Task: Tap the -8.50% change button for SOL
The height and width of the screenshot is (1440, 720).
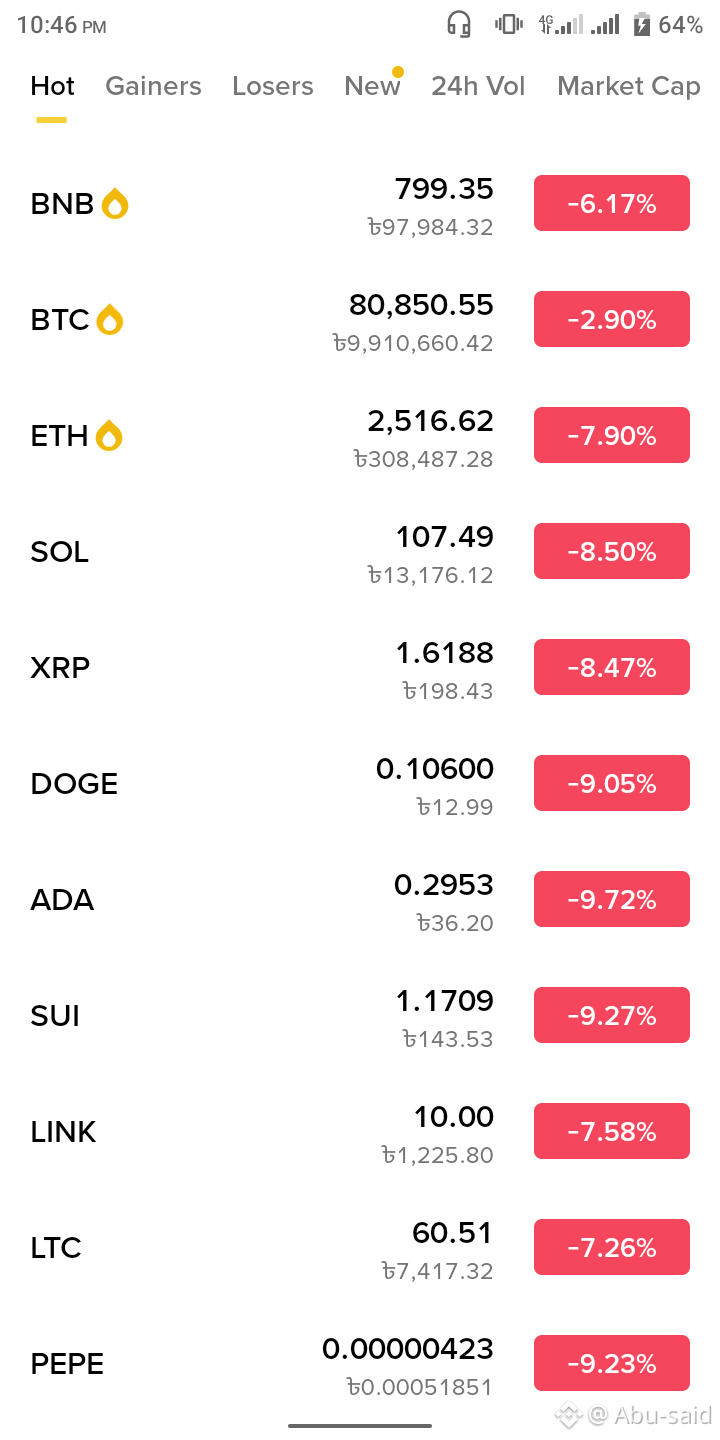Action: [x=612, y=551]
